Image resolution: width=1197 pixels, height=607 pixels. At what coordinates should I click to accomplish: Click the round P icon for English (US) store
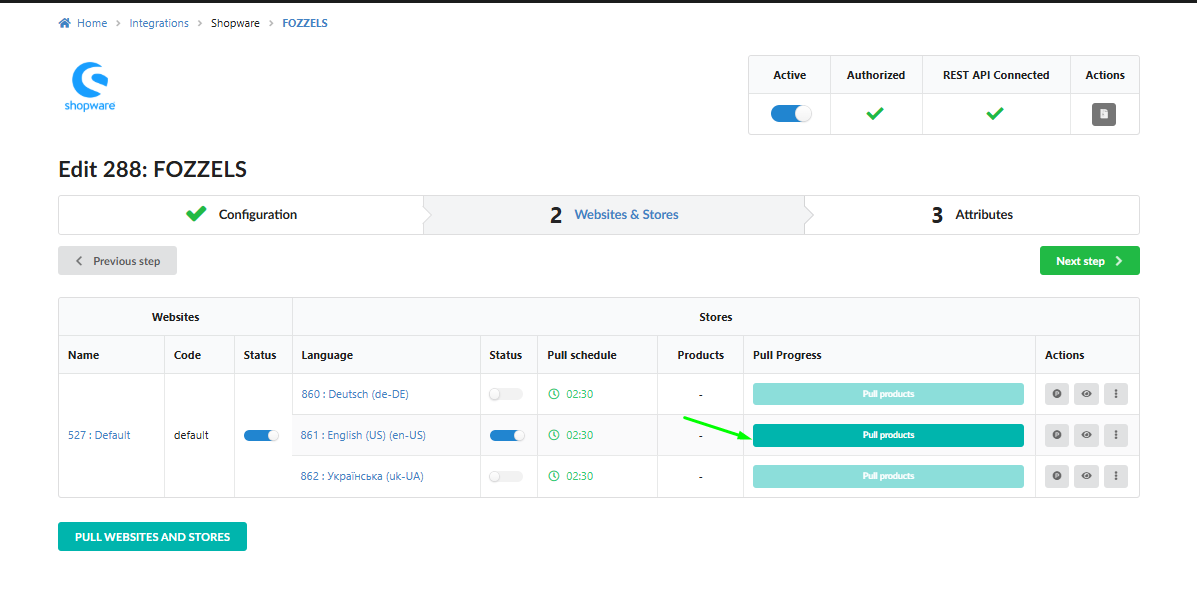(x=1057, y=435)
